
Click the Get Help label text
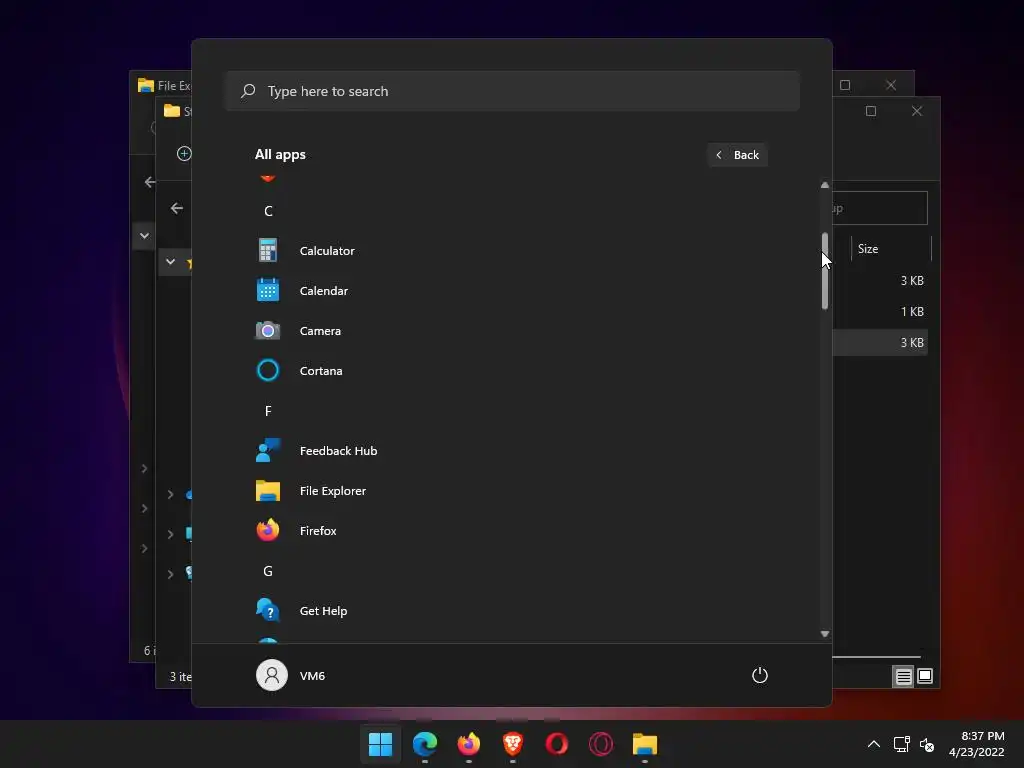point(323,611)
